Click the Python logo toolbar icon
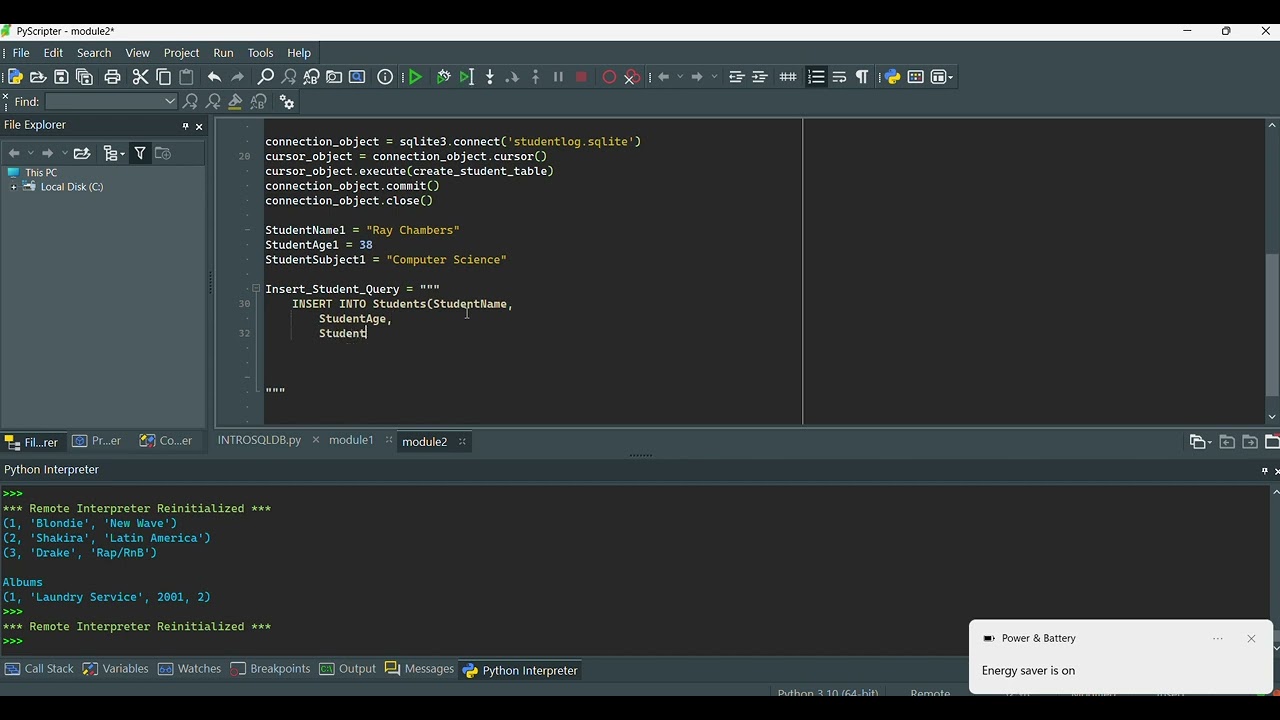The height and width of the screenshot is (720, 1280). (892, 77)
